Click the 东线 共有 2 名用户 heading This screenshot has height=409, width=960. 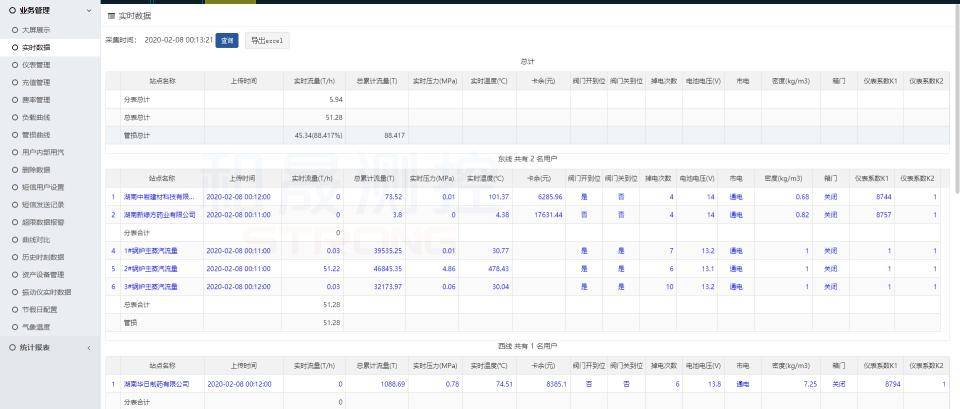coord(528,159)
